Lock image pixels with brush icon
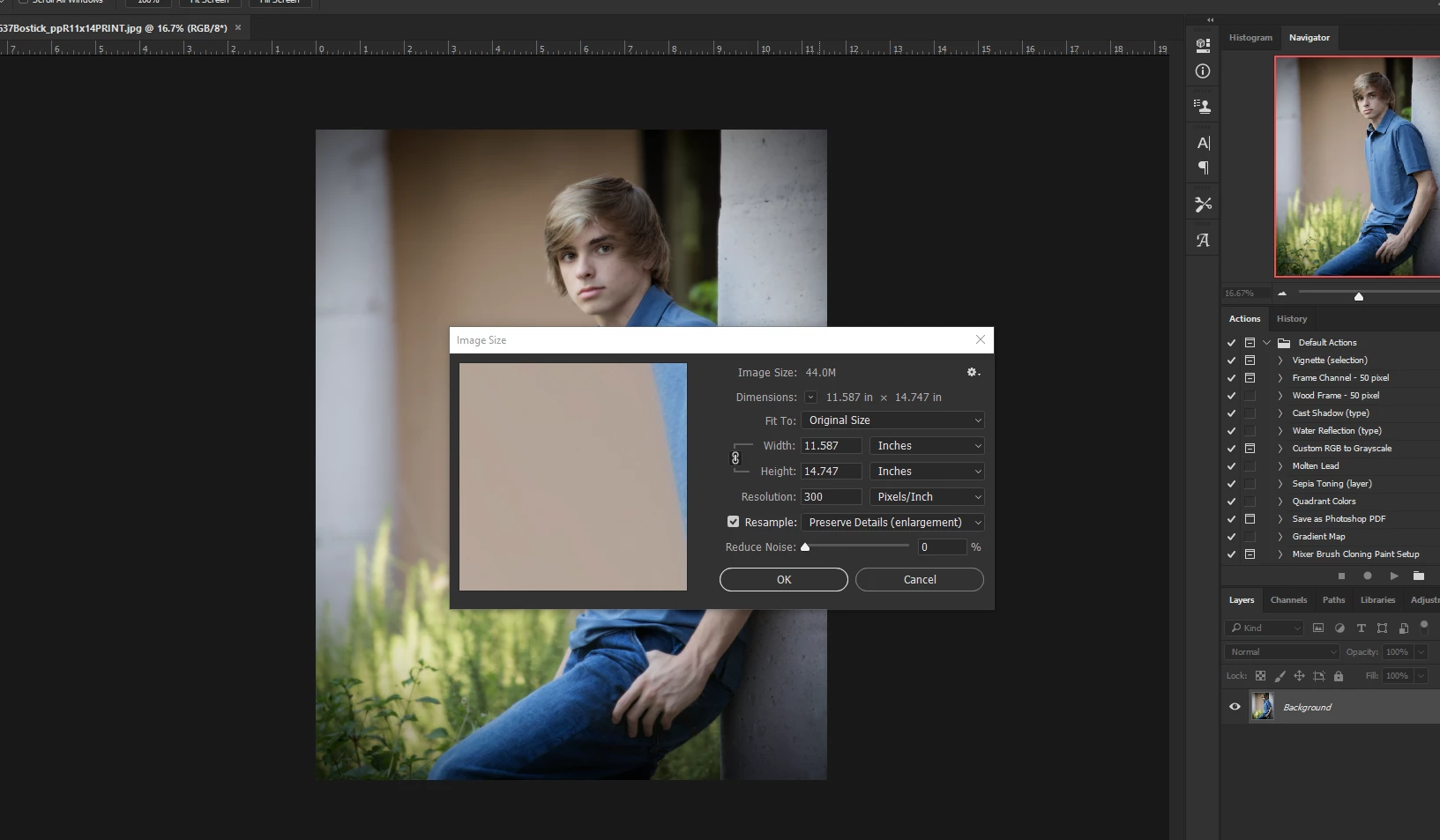 [x=1280, y=676]
